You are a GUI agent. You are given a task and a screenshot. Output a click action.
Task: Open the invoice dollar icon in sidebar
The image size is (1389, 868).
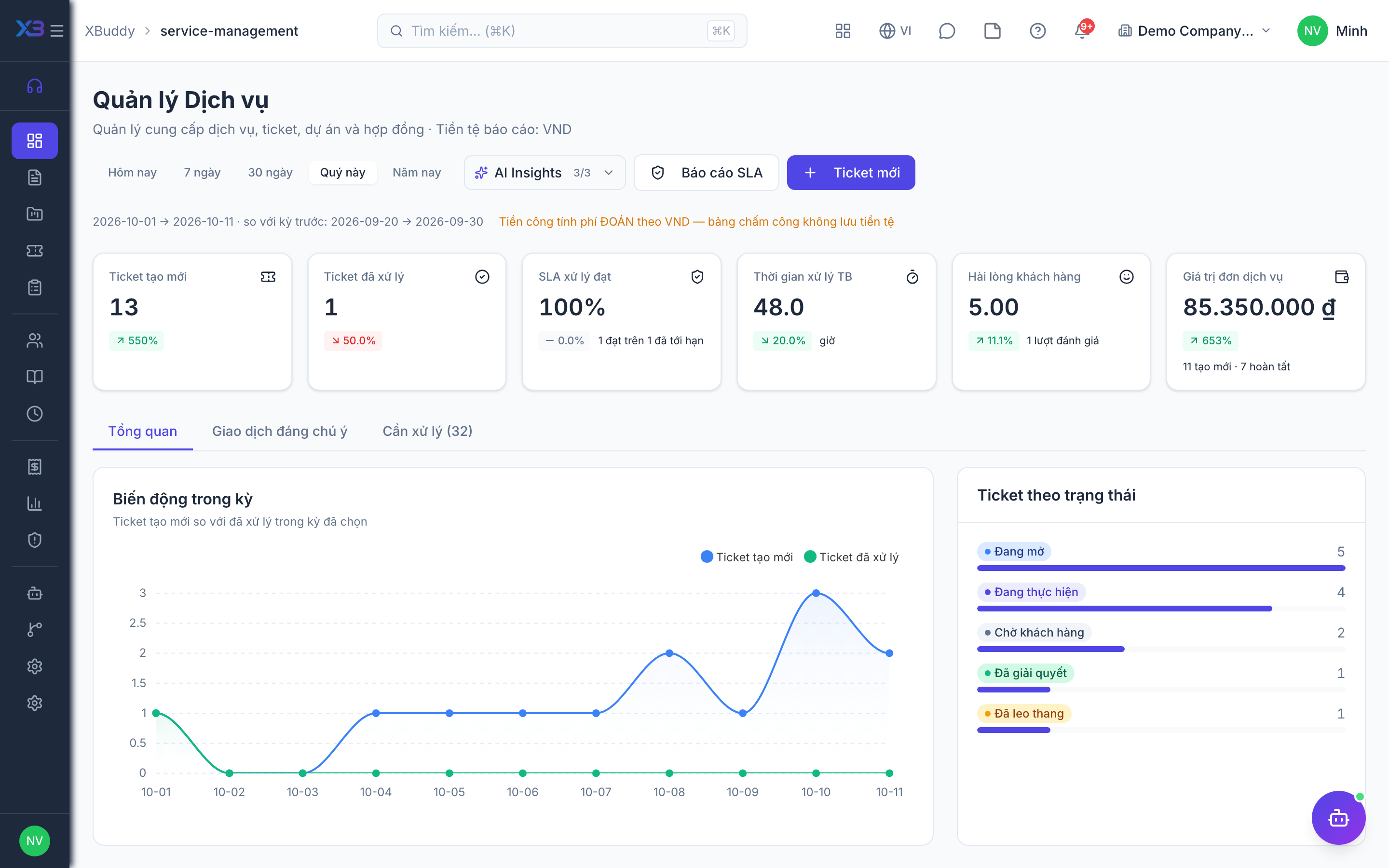coord(34,467)
